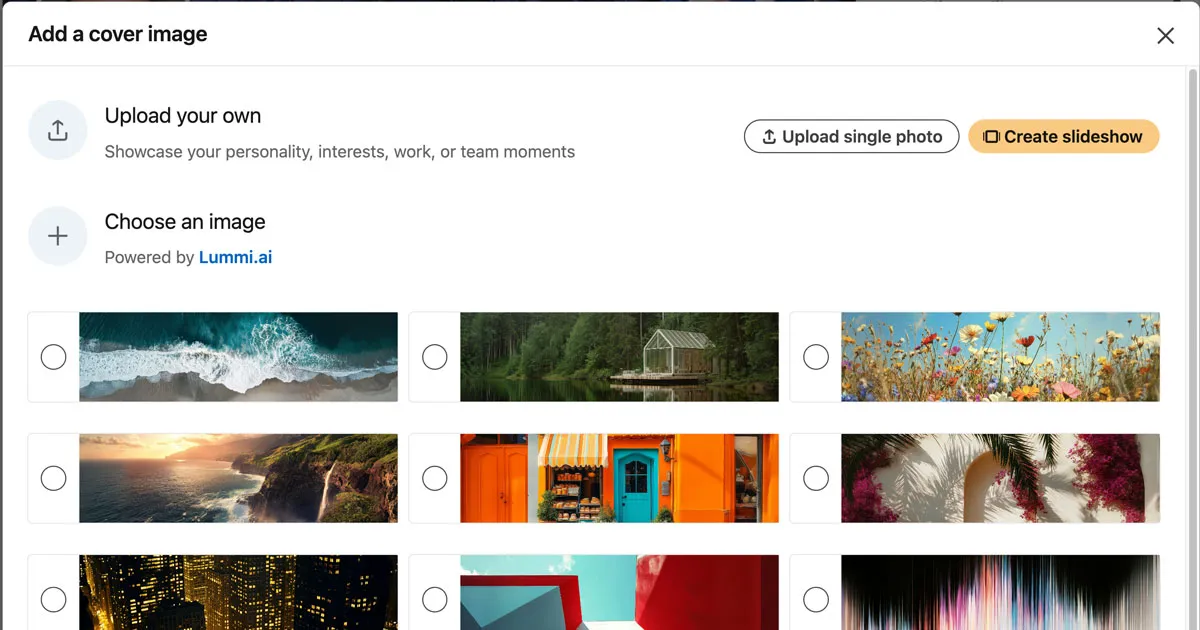Click the "Upload single photo" button
1200x630 pixels.
[x=851, y=136]
